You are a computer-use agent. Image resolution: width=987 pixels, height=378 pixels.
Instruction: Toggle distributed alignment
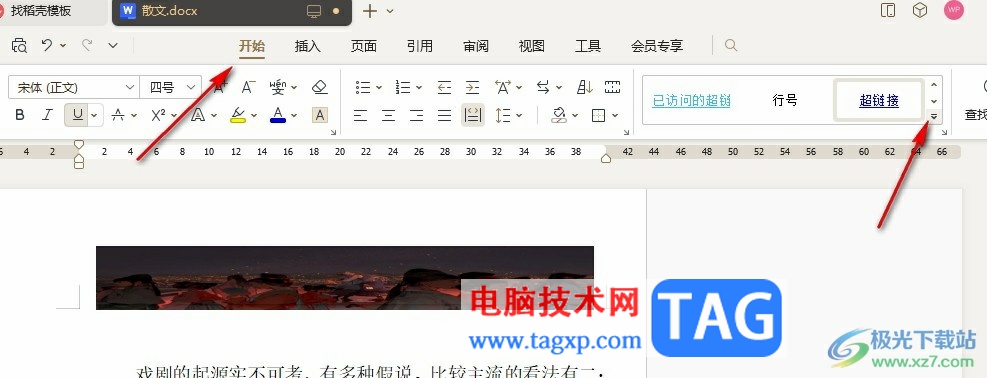(473, 115)
